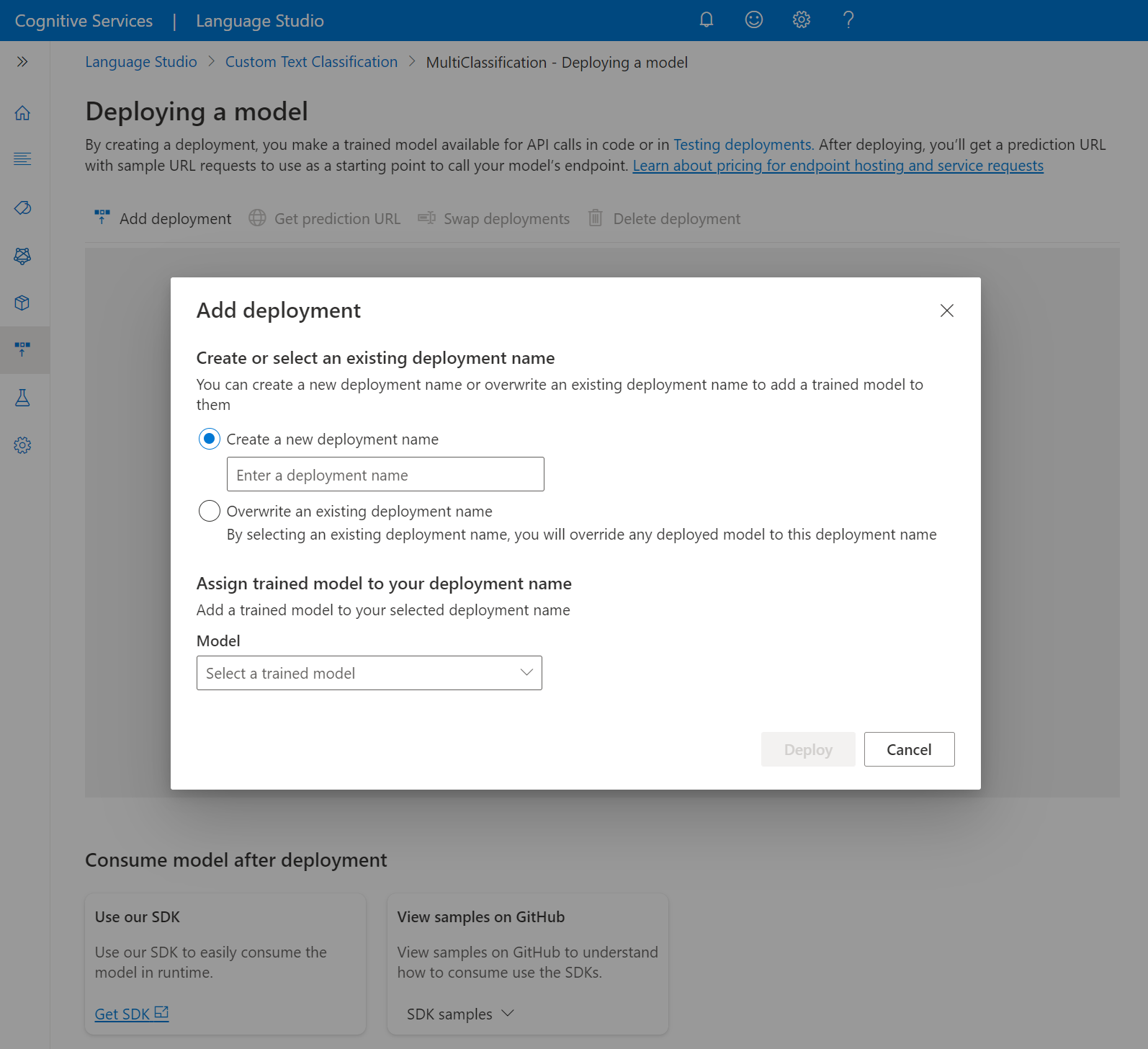The image size is (1148, 1049).
Task: Open the feedback smiley icon
Action: 753,20
